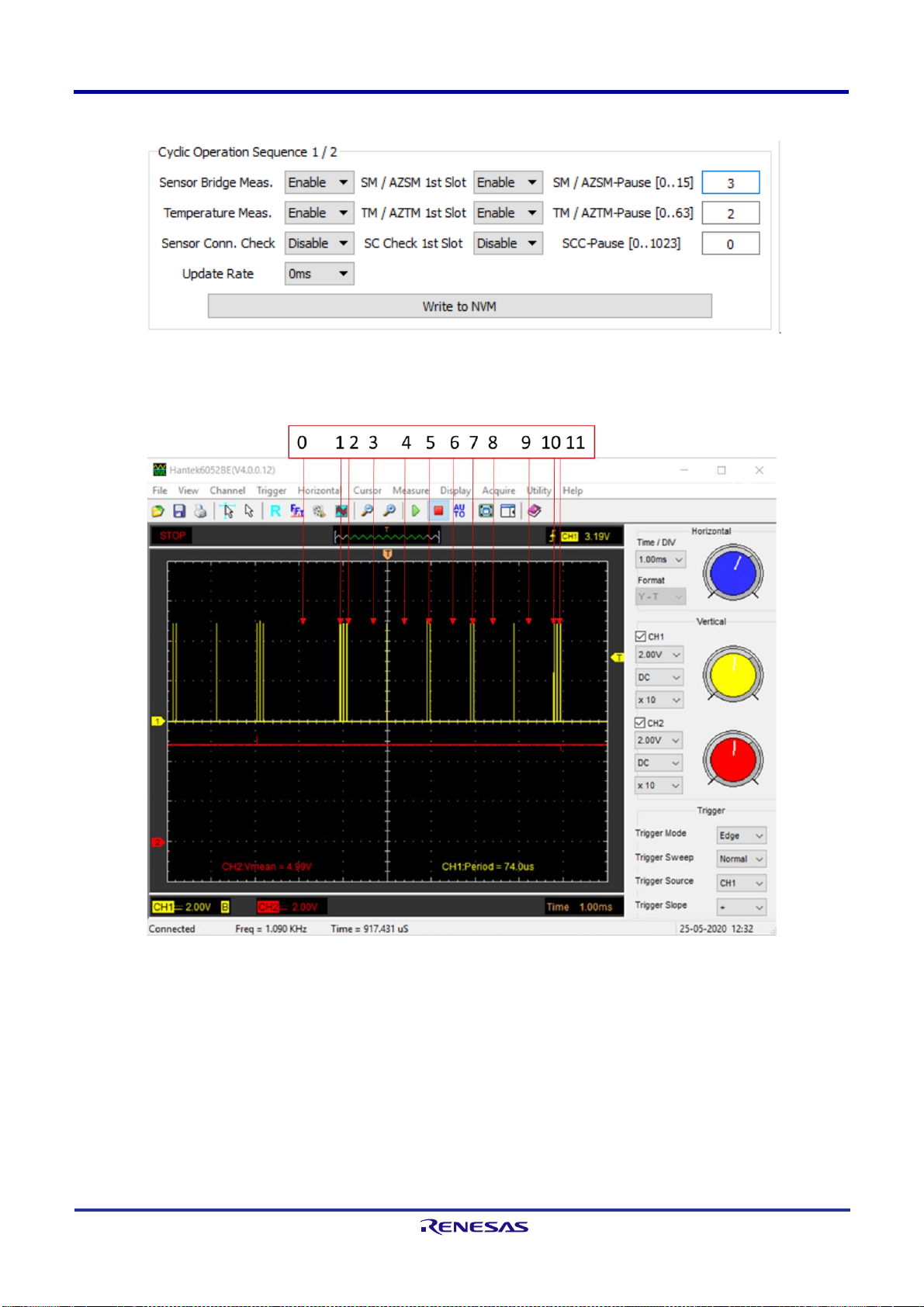Open CH2 2.00V voltage dropdown
This screenshot has width=924, height=1307.
659,740
